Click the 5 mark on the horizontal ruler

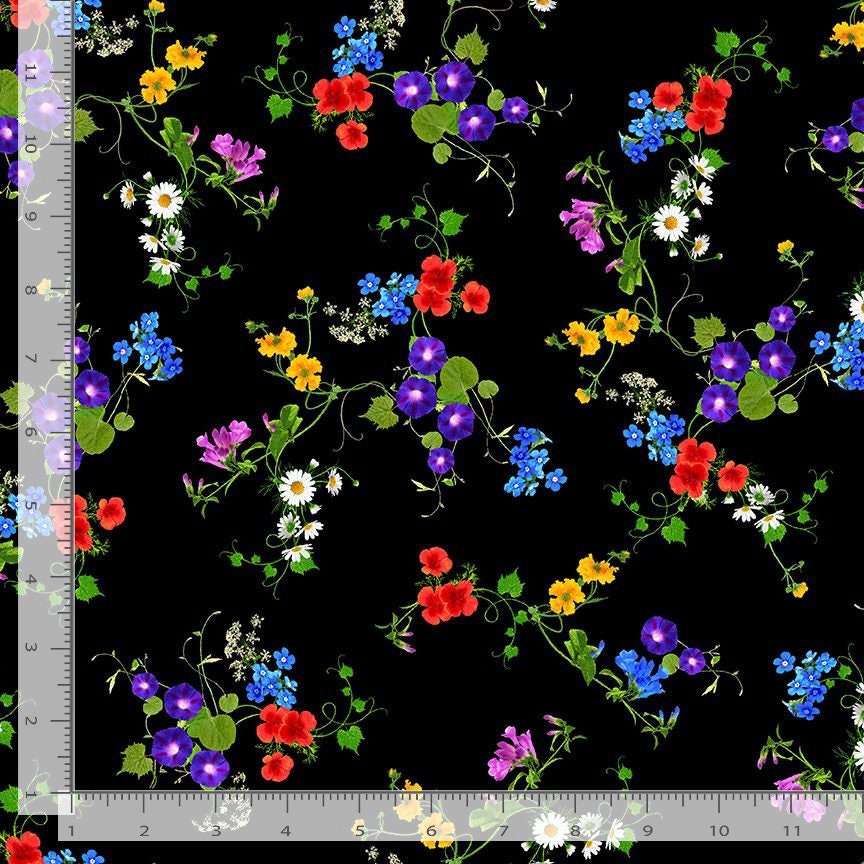(359, 831)
